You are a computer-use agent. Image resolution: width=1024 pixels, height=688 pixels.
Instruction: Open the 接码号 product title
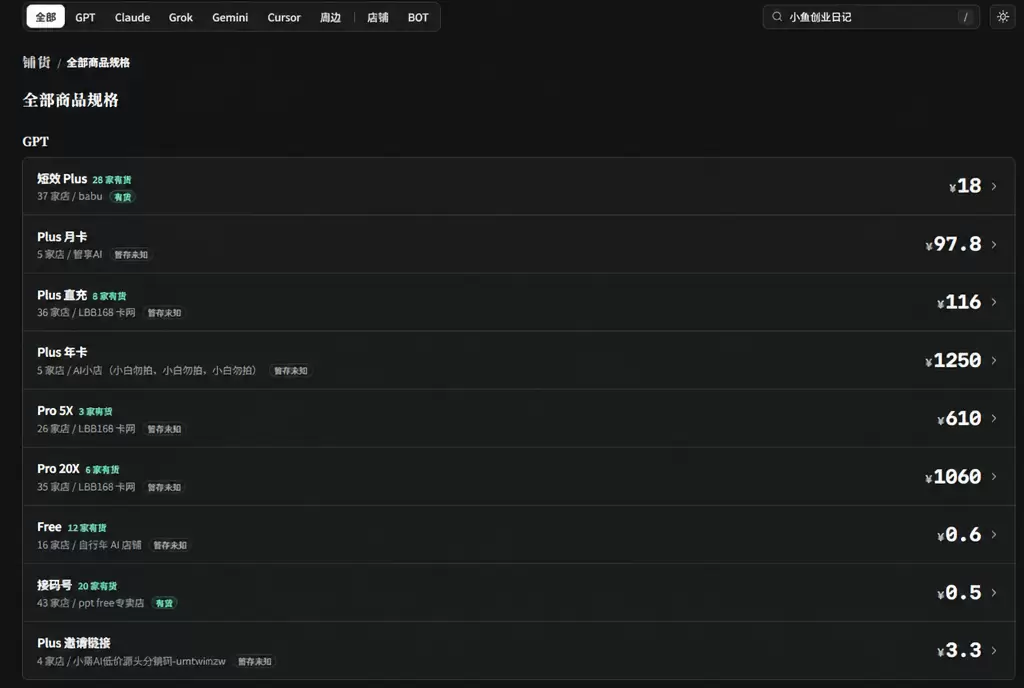click(54, 585)
